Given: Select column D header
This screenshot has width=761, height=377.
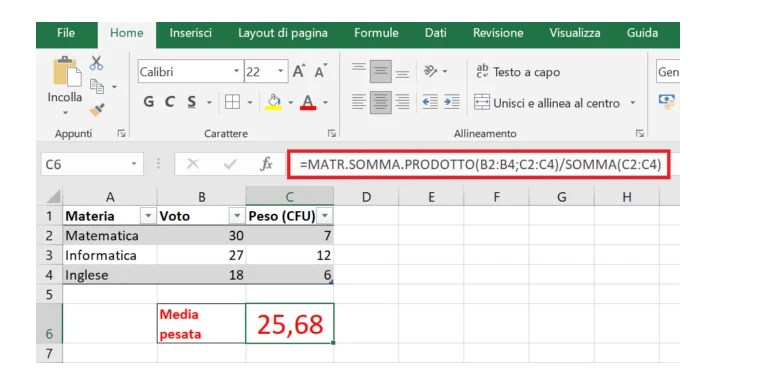Looking at the screenshot, I should 366,197.
